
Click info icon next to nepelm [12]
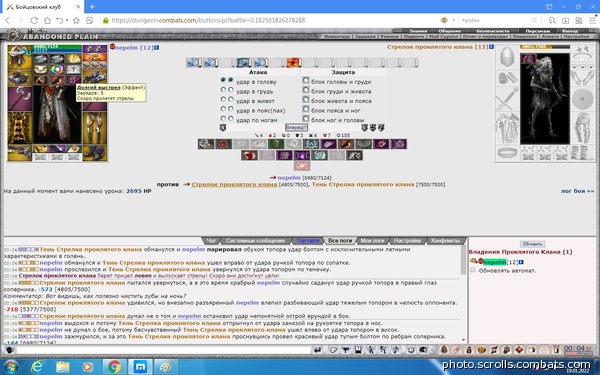[157, 47]
